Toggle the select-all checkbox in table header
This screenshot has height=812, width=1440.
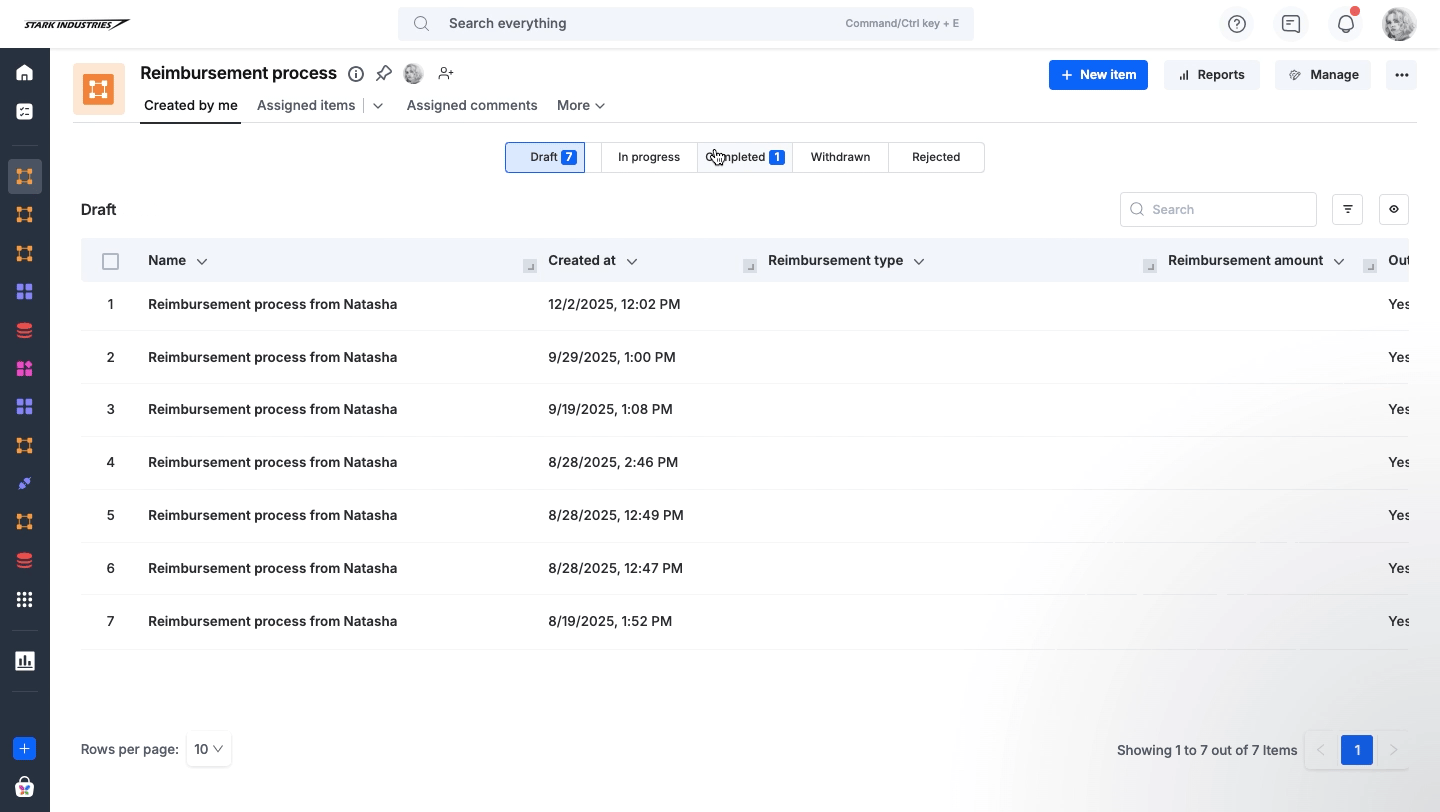tap(111, 261)
